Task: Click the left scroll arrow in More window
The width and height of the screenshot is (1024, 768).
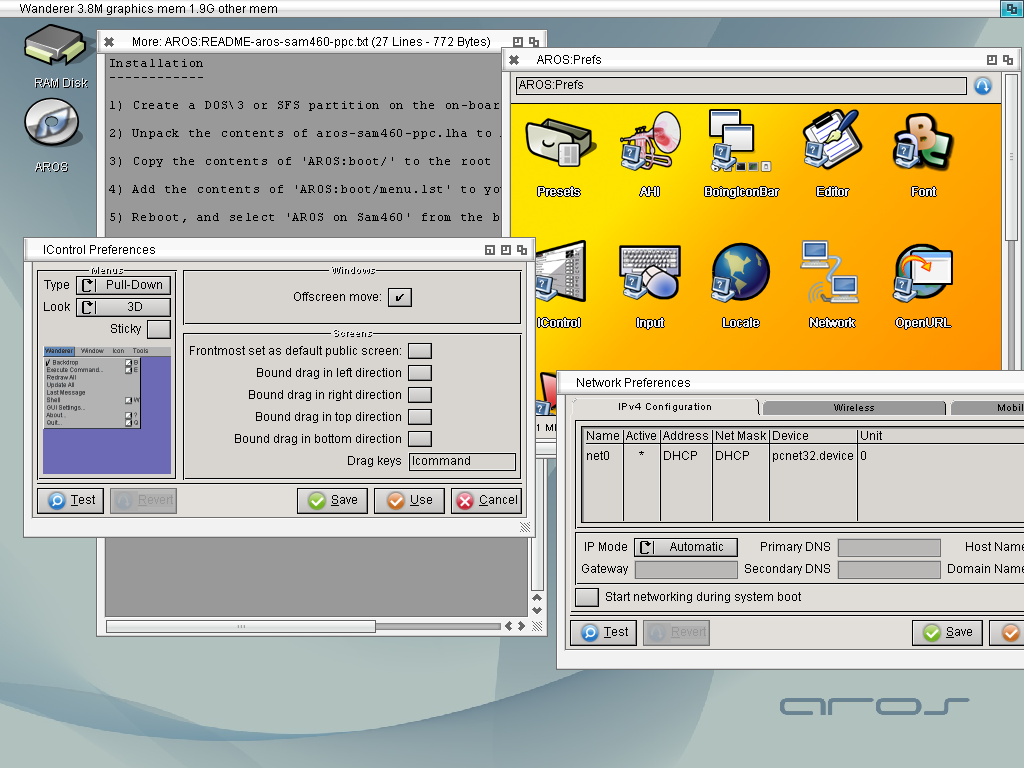Action: (x=509, y=626)
